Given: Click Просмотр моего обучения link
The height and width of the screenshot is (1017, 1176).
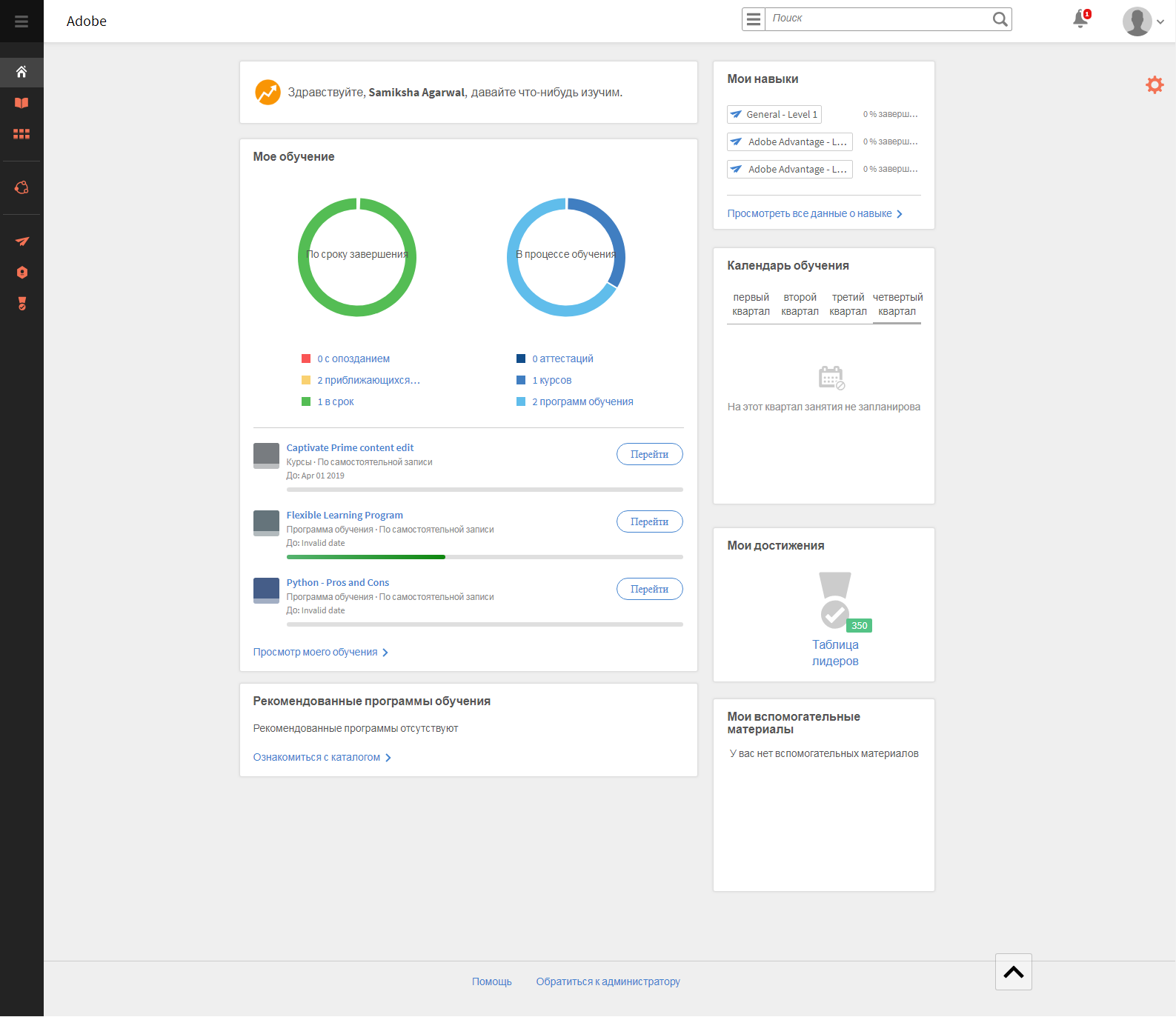Looking at the screenshot, I should click(321, 652).
